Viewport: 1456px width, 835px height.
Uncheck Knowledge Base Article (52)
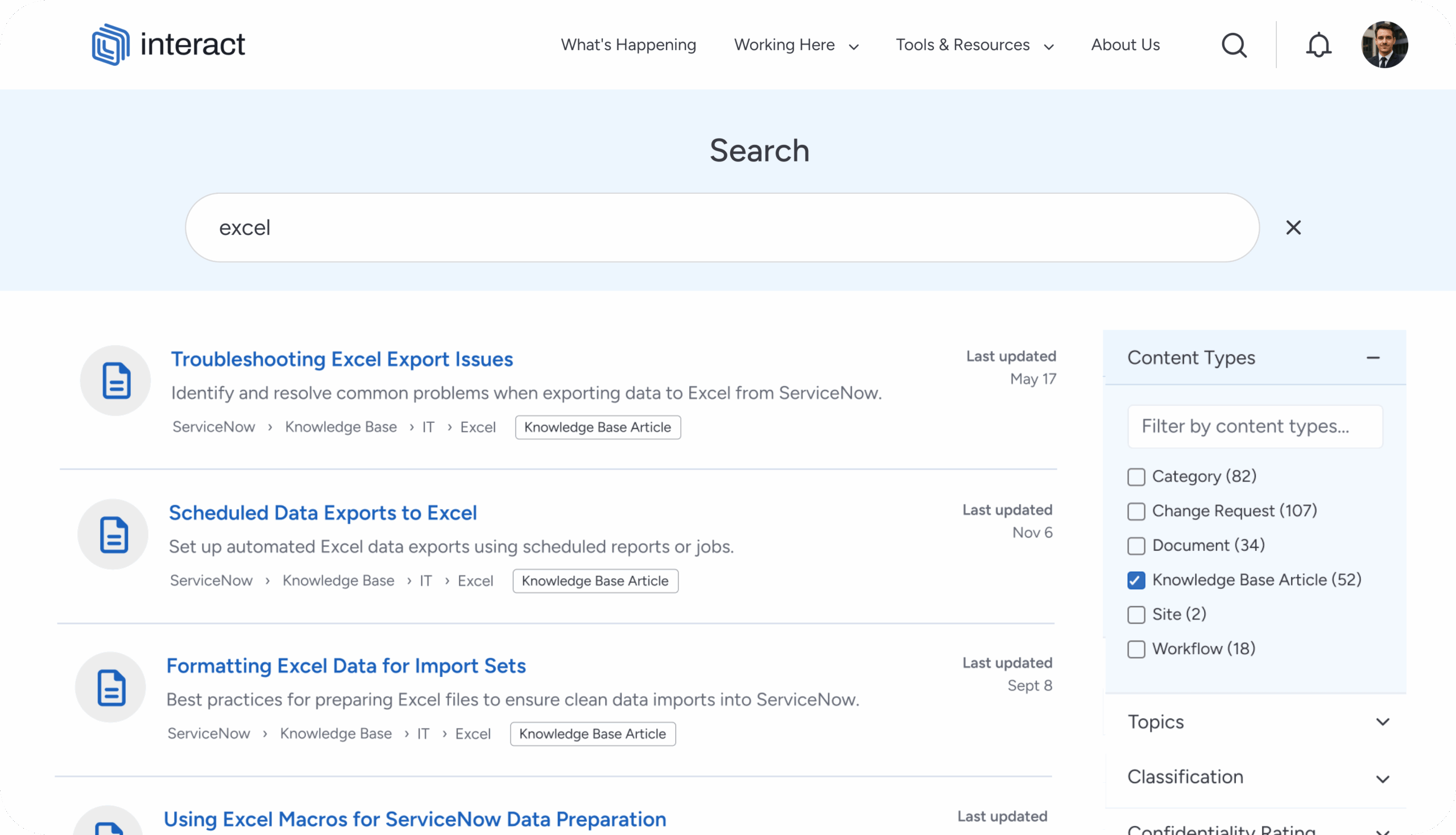click(x=1136, y=580)
